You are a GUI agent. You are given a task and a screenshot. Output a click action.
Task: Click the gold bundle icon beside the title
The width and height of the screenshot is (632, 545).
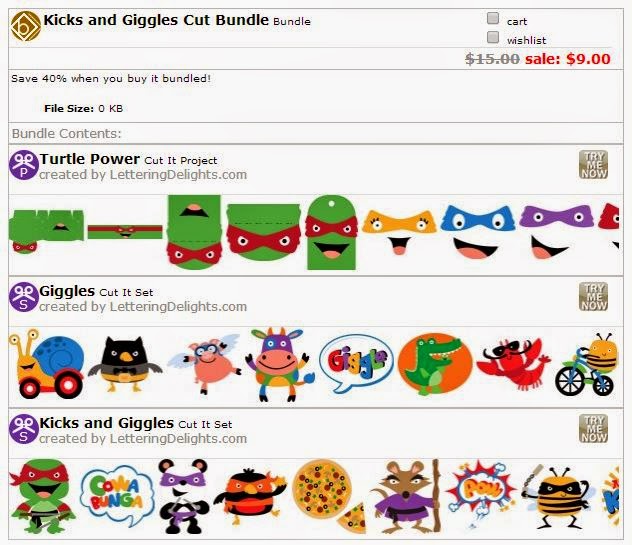click(x=26, y=26)
